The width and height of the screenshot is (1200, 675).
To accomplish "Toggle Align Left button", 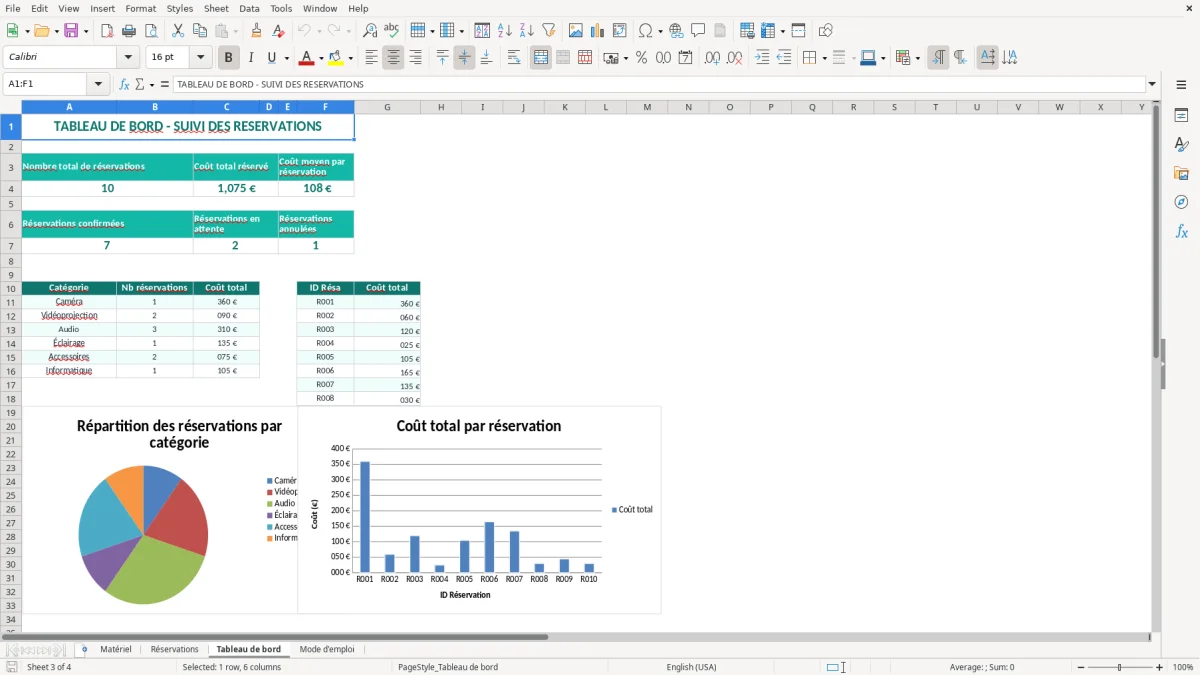I will [x=371, y=58].
